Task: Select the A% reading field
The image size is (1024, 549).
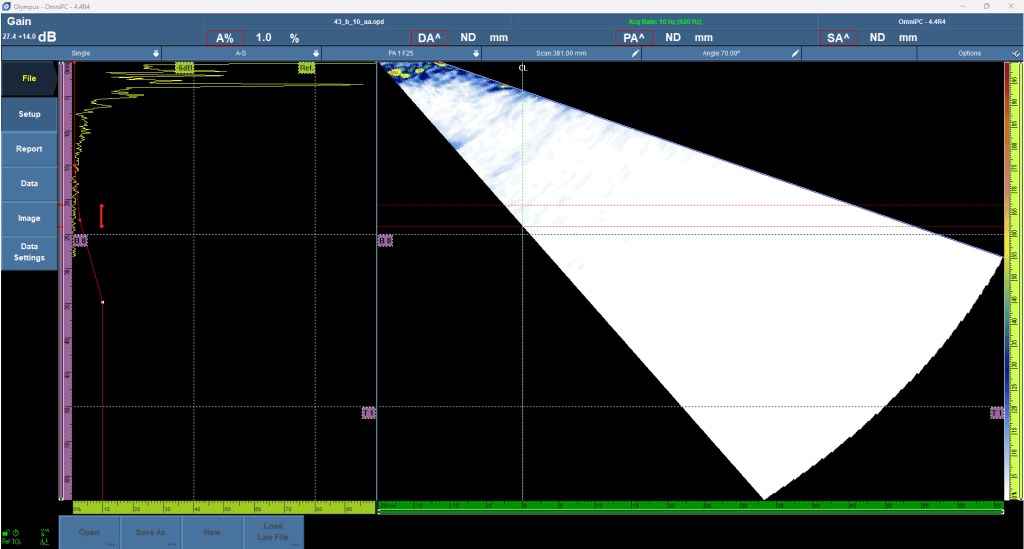Action: click(225, 38)
